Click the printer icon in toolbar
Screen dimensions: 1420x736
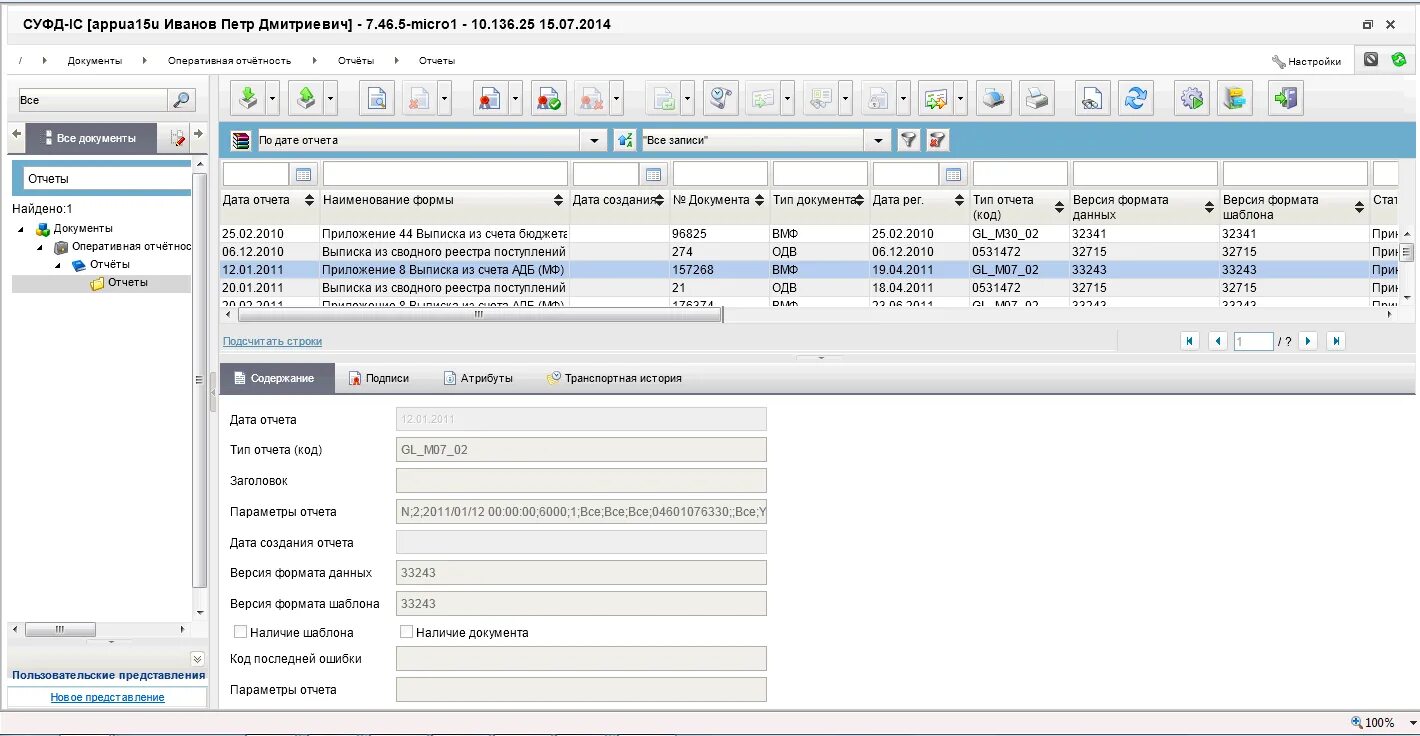click(1037, 98)
